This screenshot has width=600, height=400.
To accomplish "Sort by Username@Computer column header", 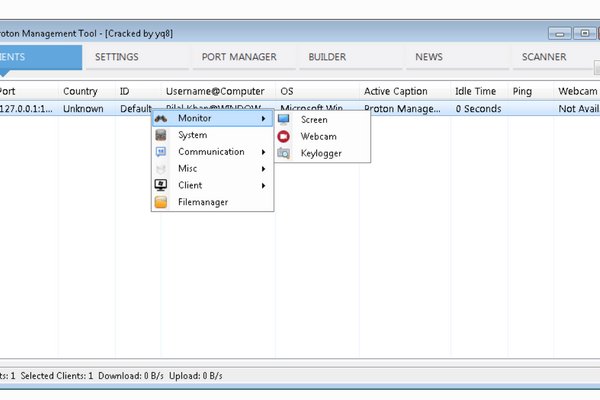I will (x=218, y=91).
